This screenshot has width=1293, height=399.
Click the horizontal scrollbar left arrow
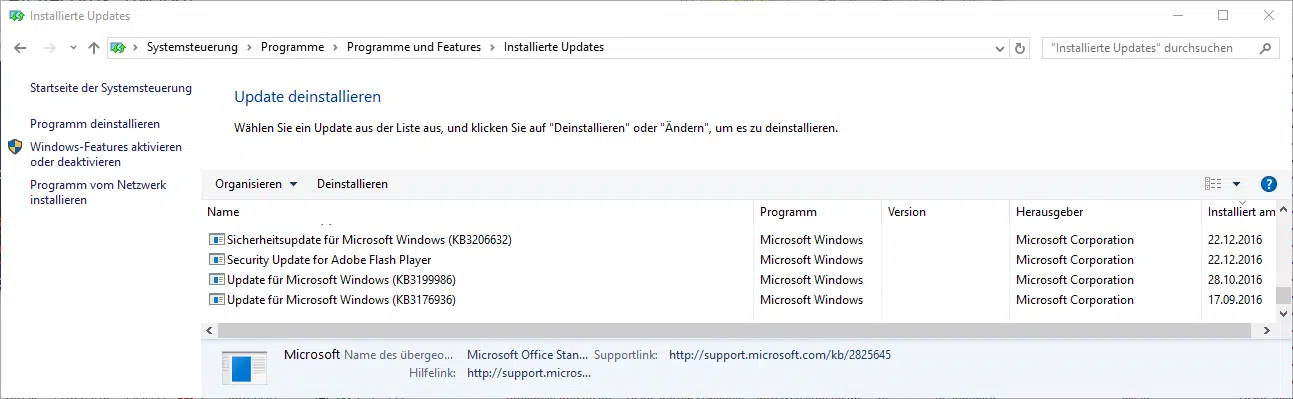(x=209, y=331)
